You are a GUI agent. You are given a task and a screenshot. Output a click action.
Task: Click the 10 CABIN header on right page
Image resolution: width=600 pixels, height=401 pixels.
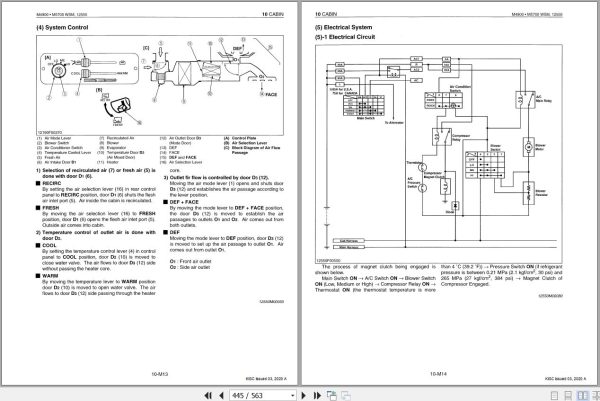[x=326, y=14]
